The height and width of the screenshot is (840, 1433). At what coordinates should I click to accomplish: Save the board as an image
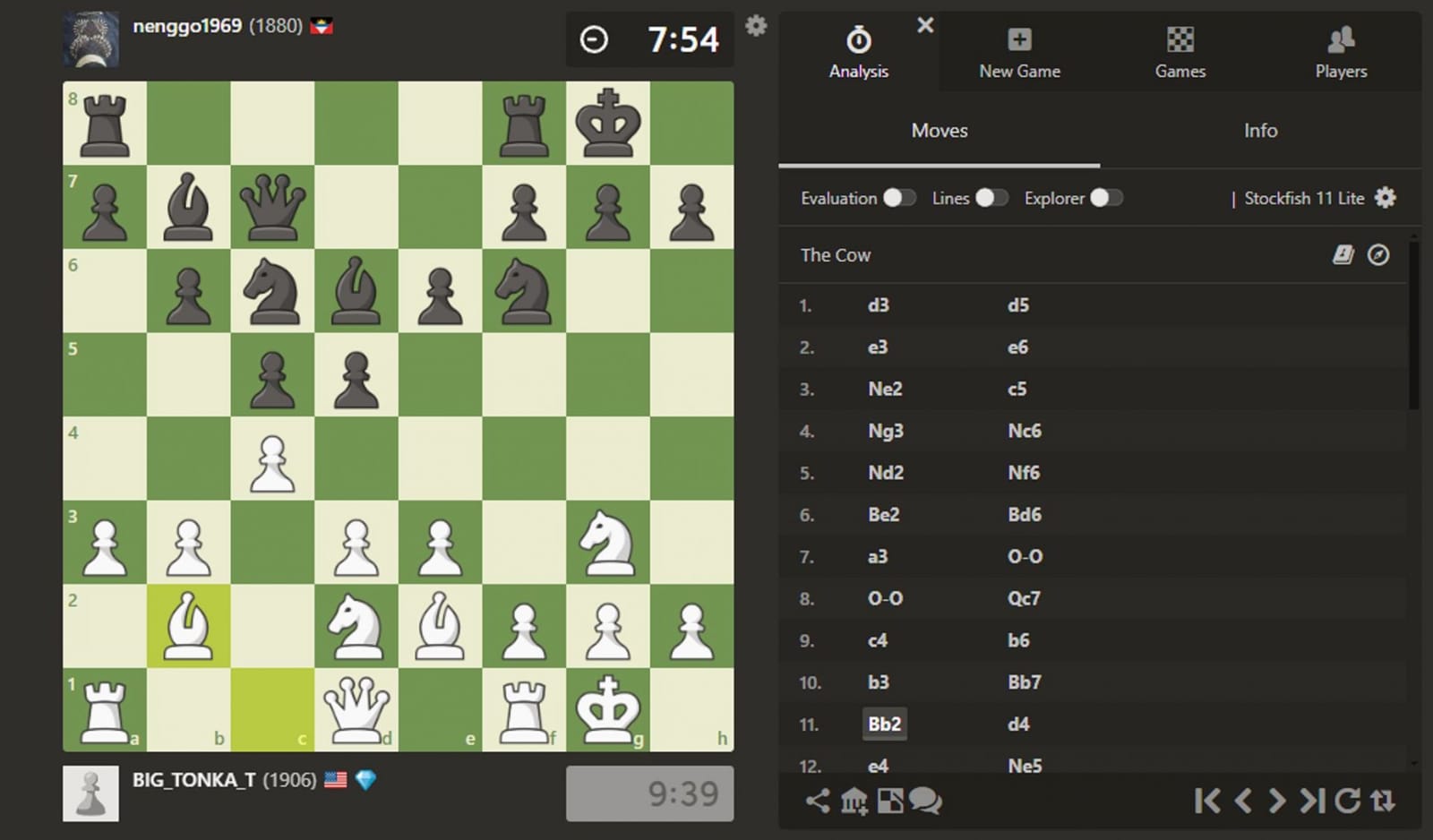(x=891, y=802)
